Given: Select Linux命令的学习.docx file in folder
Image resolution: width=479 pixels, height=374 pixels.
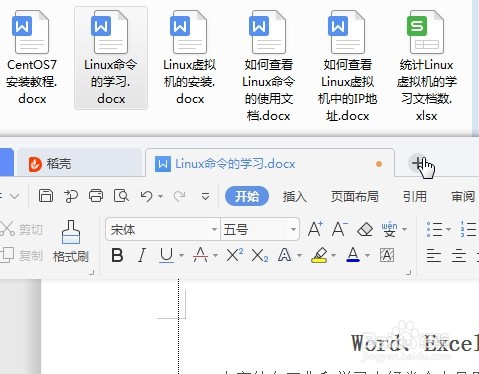Looking at the screenshot, I should [x=111, y=58].
